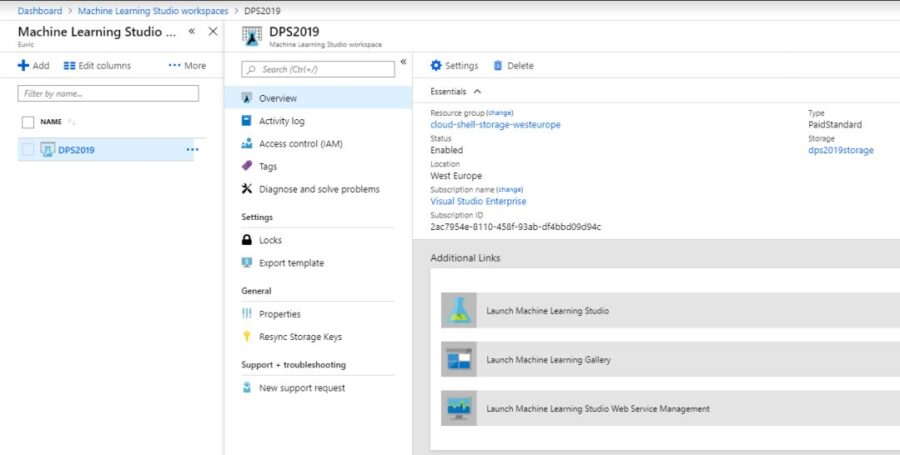900x455 pixels.
Task: Open the Settings command
Action: pyautogui.click(x=461, y=66)
